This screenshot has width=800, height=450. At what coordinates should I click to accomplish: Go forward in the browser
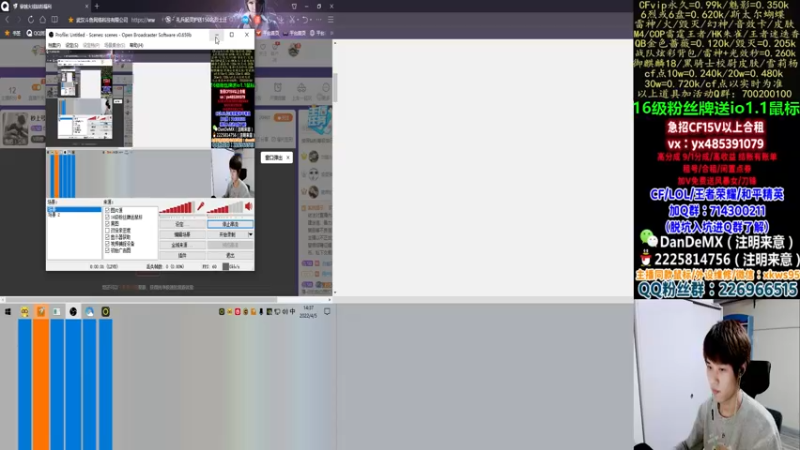18,20
